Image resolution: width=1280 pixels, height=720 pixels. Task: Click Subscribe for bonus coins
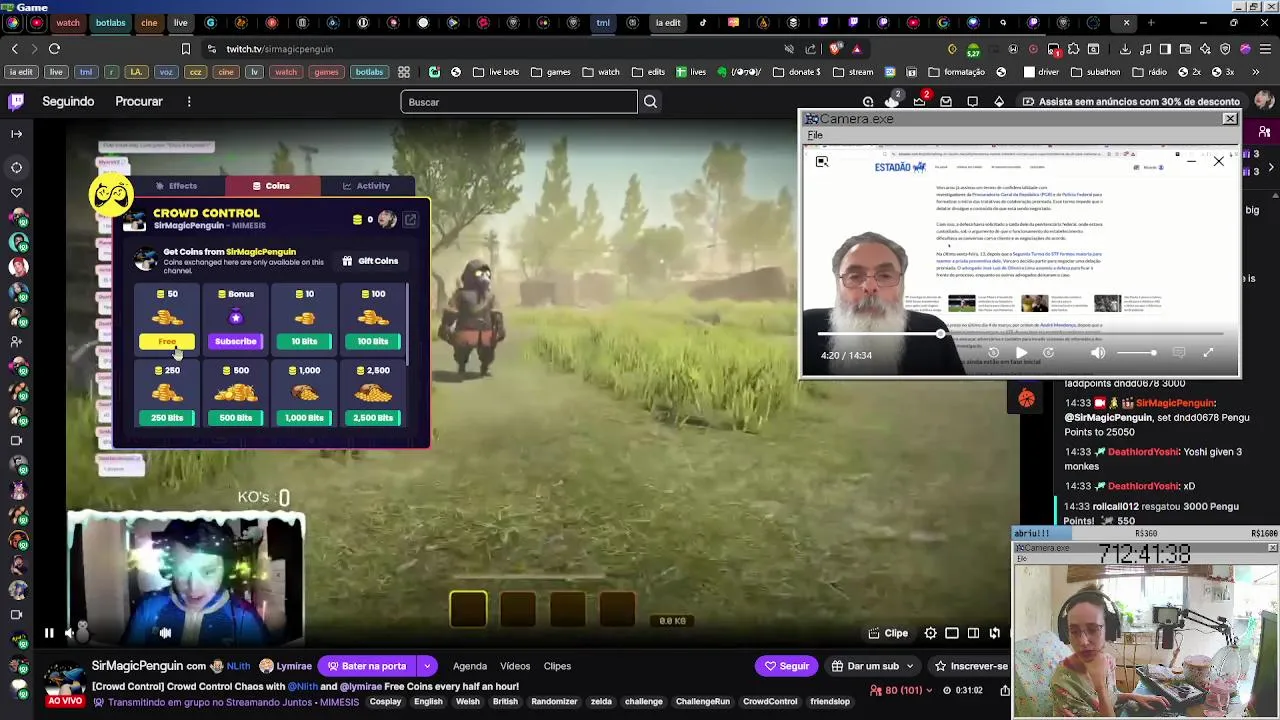tap(235, 341)
